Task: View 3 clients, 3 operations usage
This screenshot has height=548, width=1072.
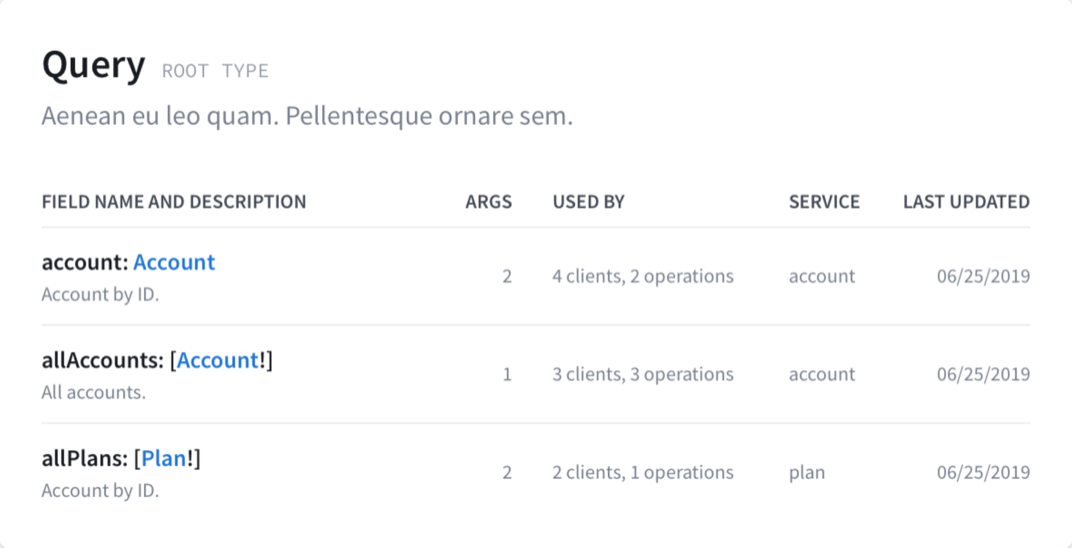Action: pos(642,374)
